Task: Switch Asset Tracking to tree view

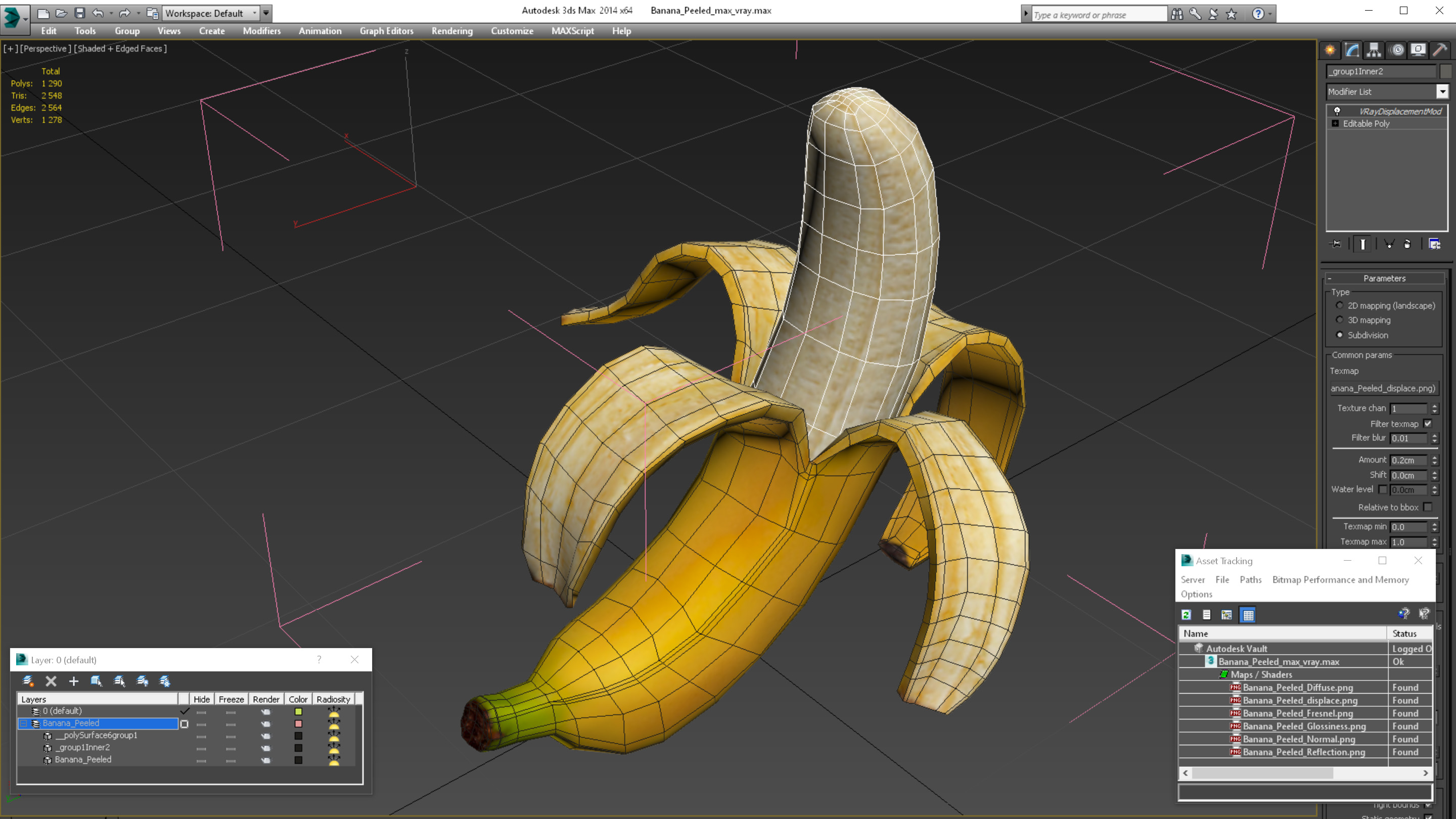Action: 1226,615
